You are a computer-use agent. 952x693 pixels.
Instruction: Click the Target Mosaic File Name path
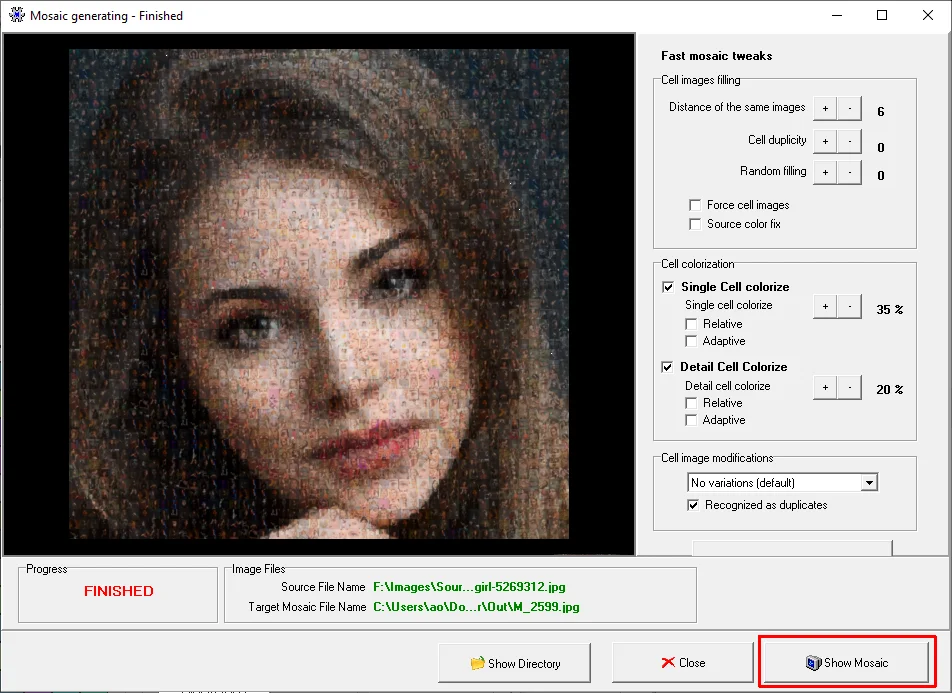point(476,607)
